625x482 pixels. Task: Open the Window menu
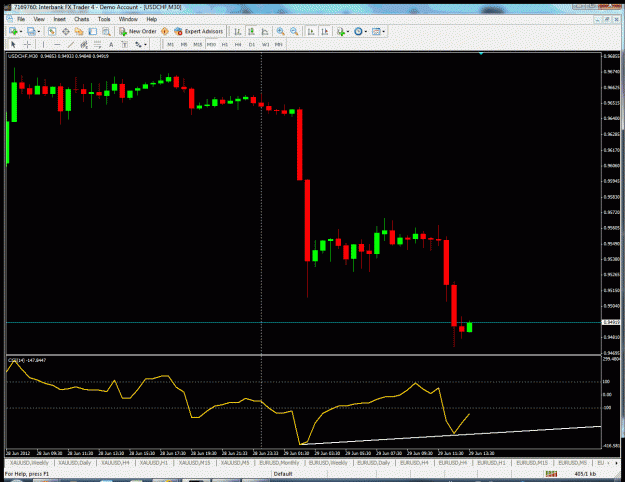(128, 19)
